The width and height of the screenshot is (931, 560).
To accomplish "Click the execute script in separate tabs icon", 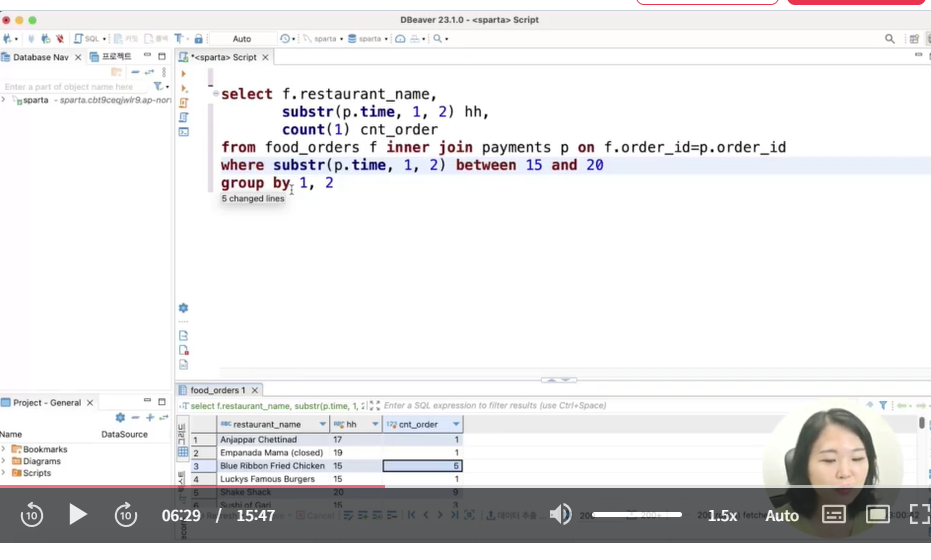I will [184, 117].
